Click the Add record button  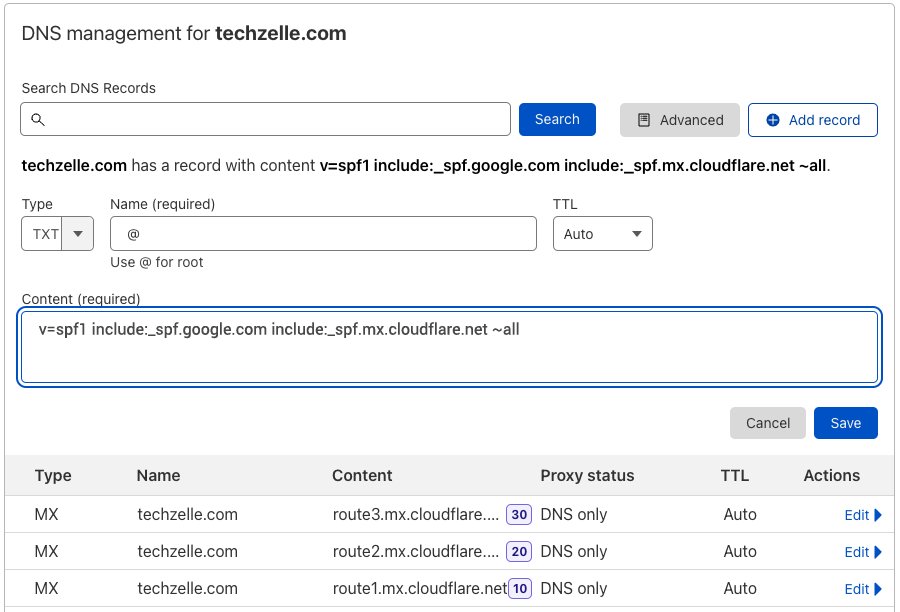coord(813,120)
